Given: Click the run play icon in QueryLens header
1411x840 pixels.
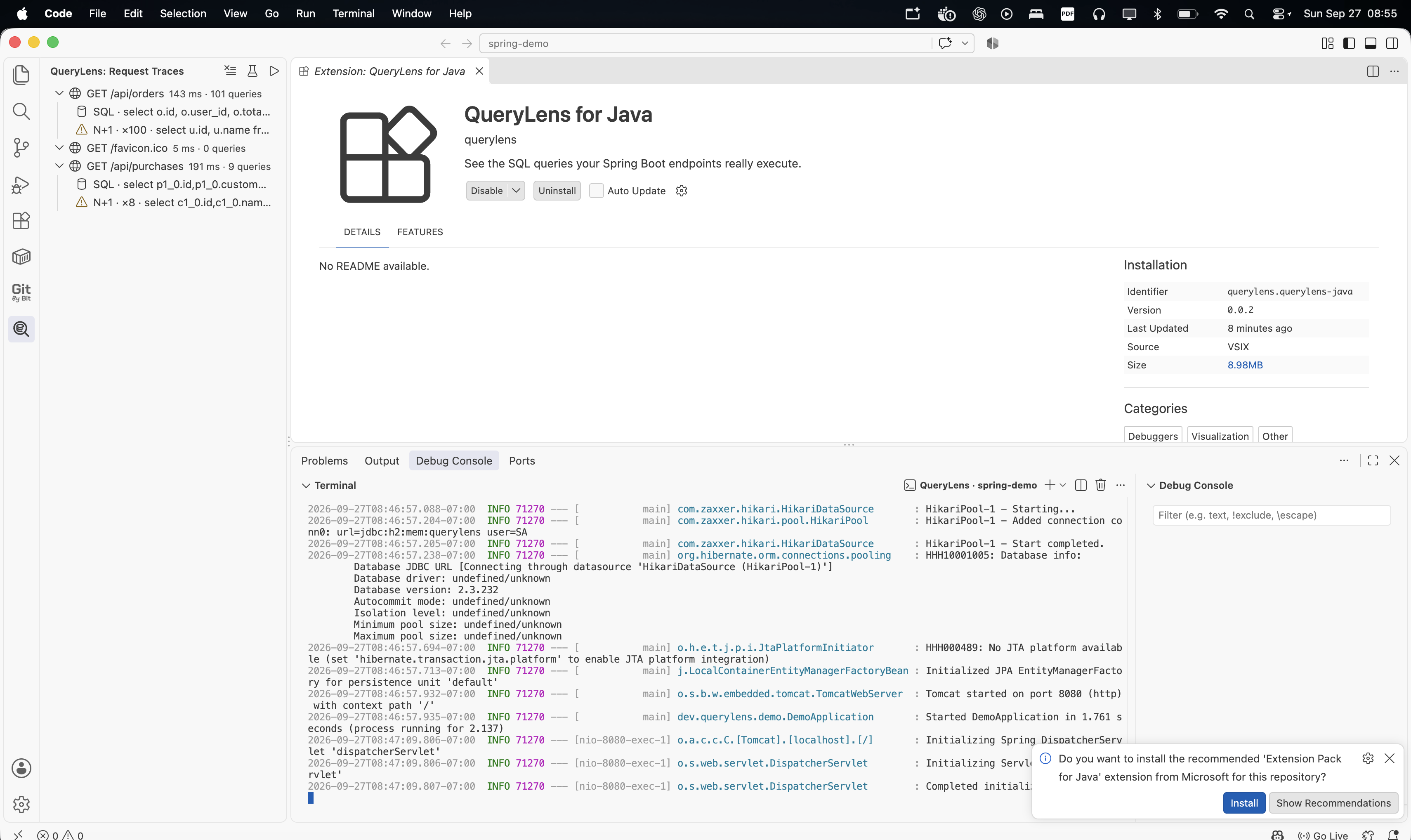Looking at the screenshot, I should tap(274, 71).
